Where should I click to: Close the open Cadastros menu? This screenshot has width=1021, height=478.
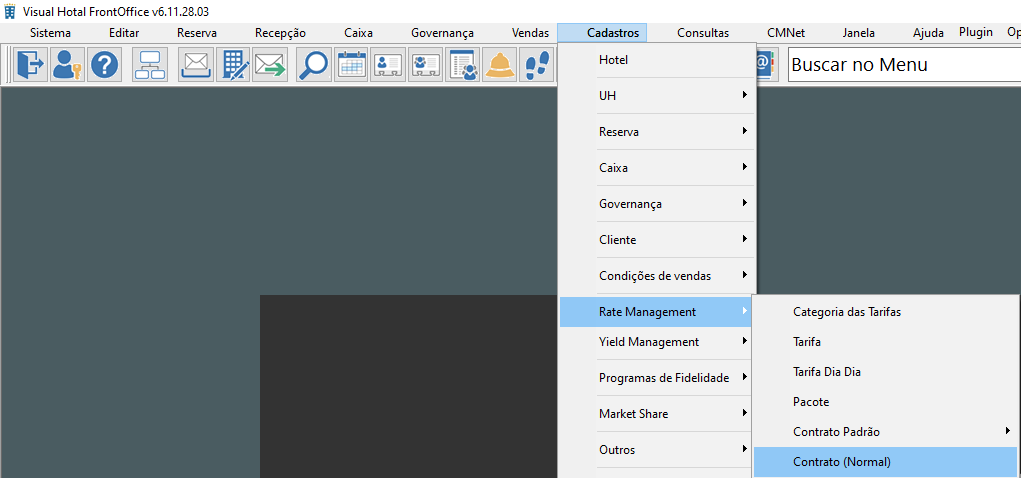[602, 33]
